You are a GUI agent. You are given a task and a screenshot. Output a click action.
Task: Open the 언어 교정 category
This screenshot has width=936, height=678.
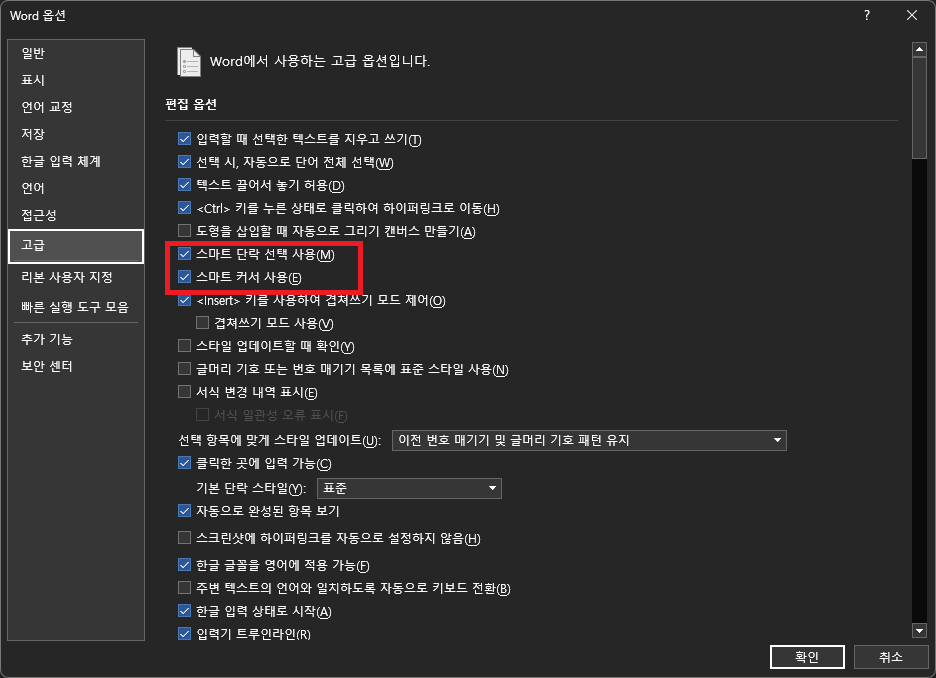click(x=76, y=107)
